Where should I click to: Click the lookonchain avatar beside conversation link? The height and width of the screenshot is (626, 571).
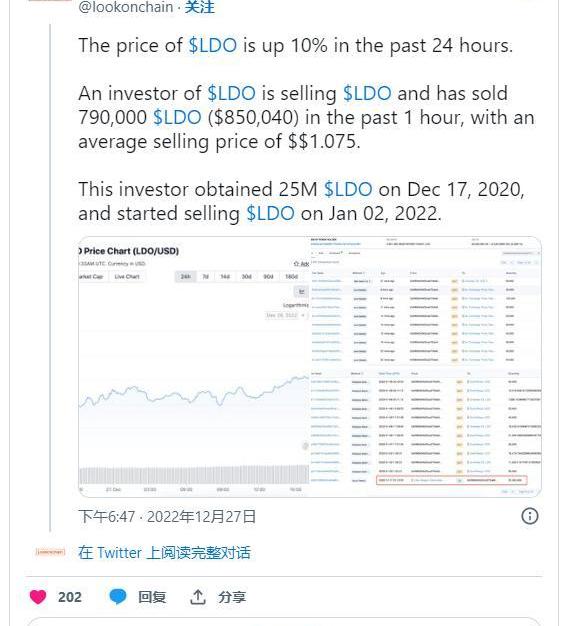(x=50, y=552)
